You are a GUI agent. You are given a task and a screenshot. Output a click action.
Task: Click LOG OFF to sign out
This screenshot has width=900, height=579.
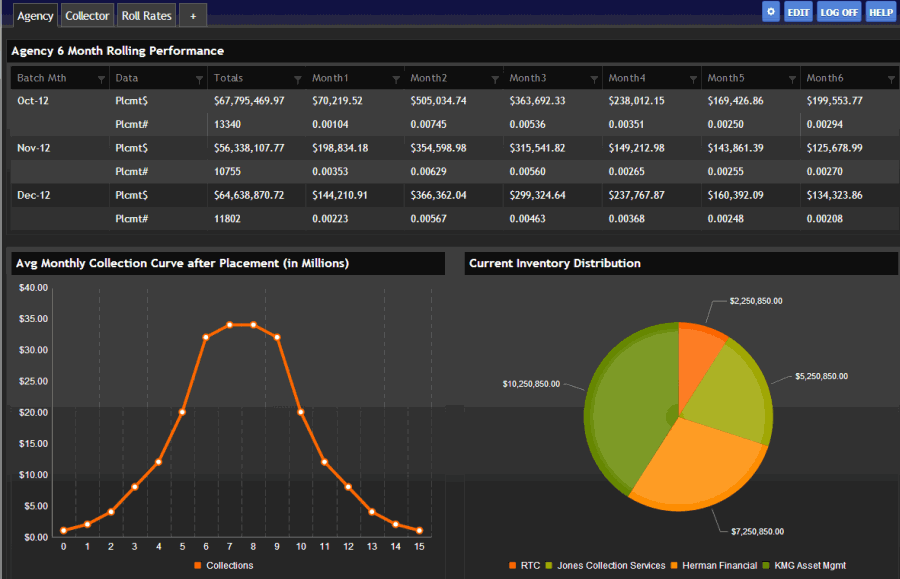[x=838, y=11]
